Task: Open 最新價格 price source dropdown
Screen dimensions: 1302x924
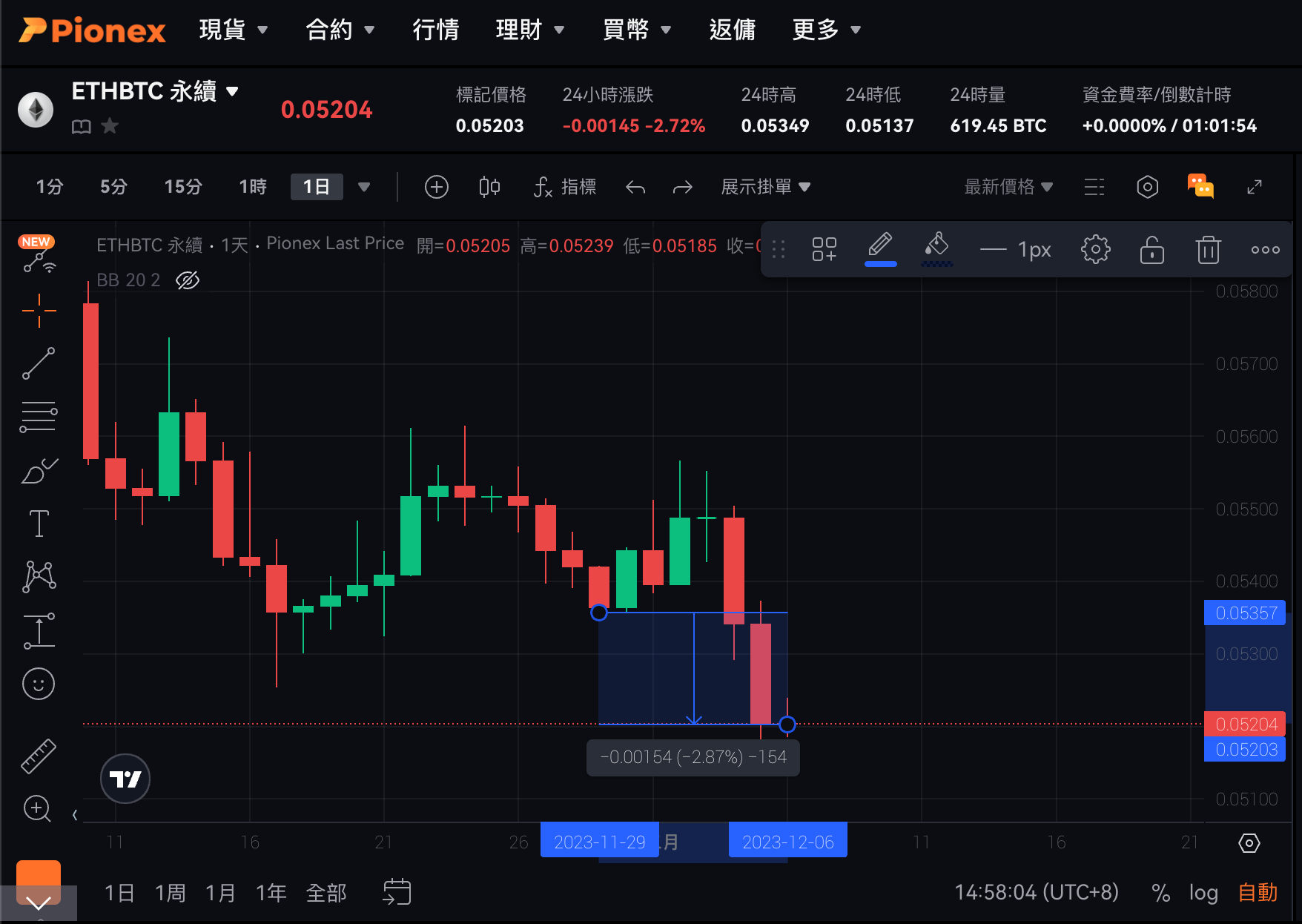Action: point(1008,187)
